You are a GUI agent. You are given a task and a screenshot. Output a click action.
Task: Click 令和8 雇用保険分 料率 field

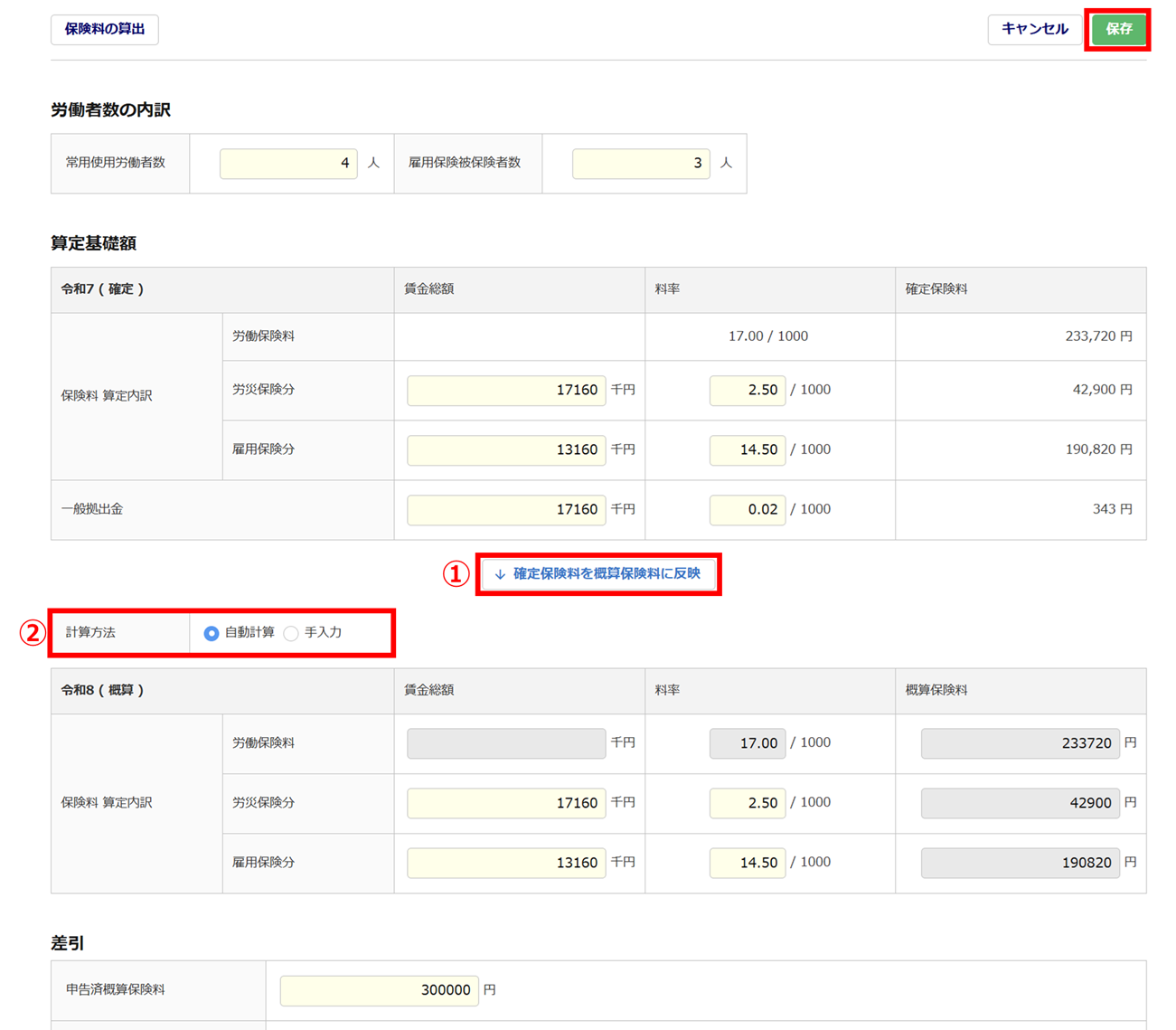748,862
